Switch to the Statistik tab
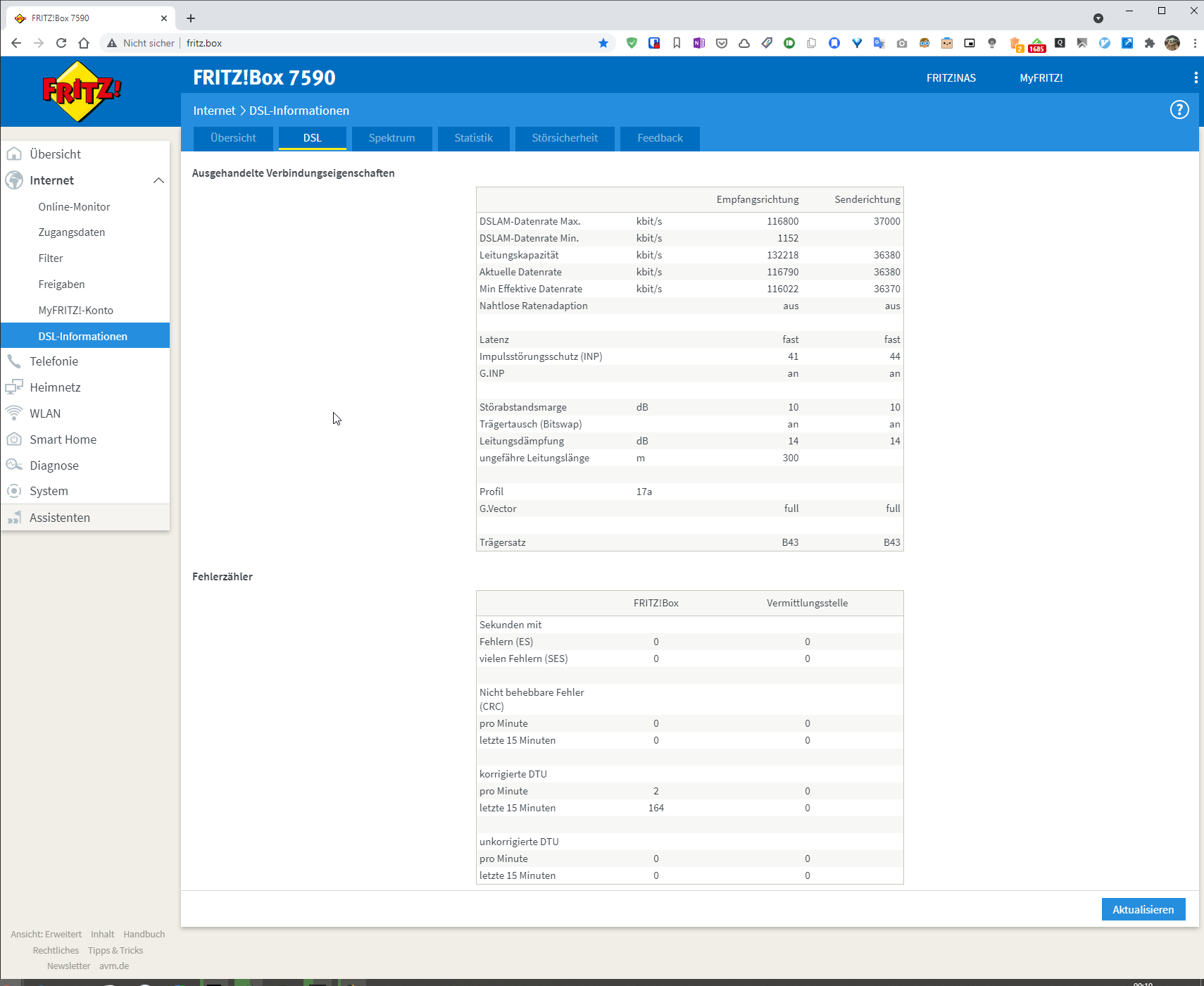1204x986 pixels. click(x=473, y=138)
